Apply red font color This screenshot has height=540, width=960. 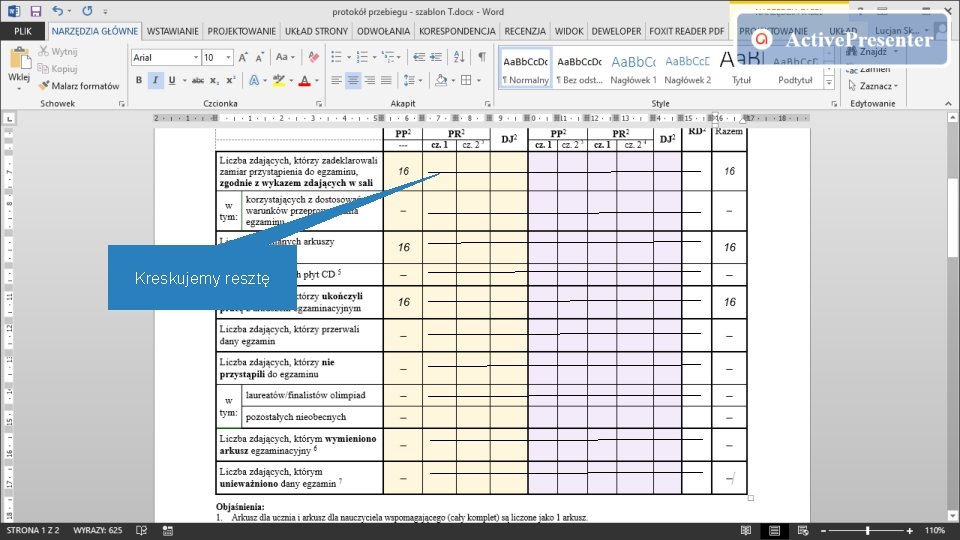coord(304,80)
